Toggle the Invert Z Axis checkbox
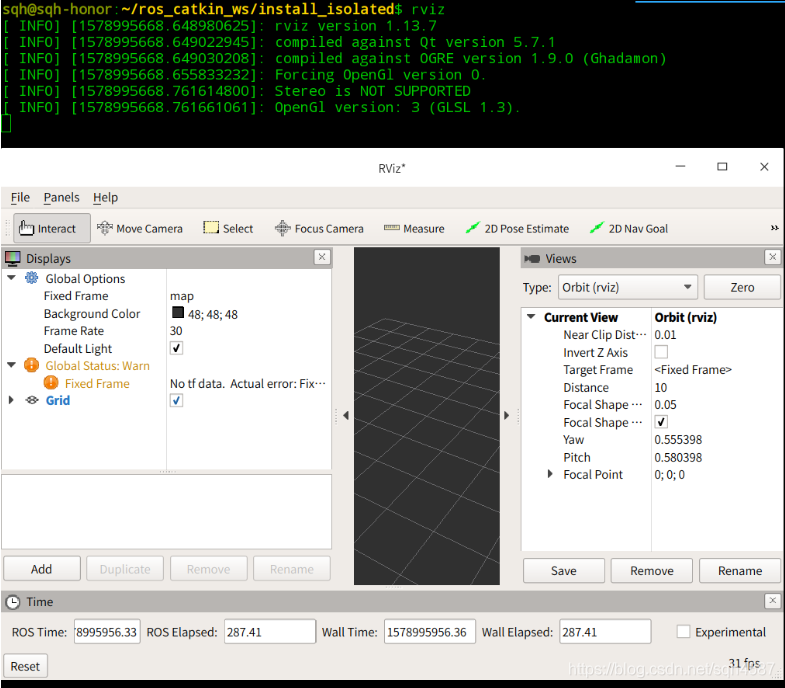The image size is (785, 688). 661,352
